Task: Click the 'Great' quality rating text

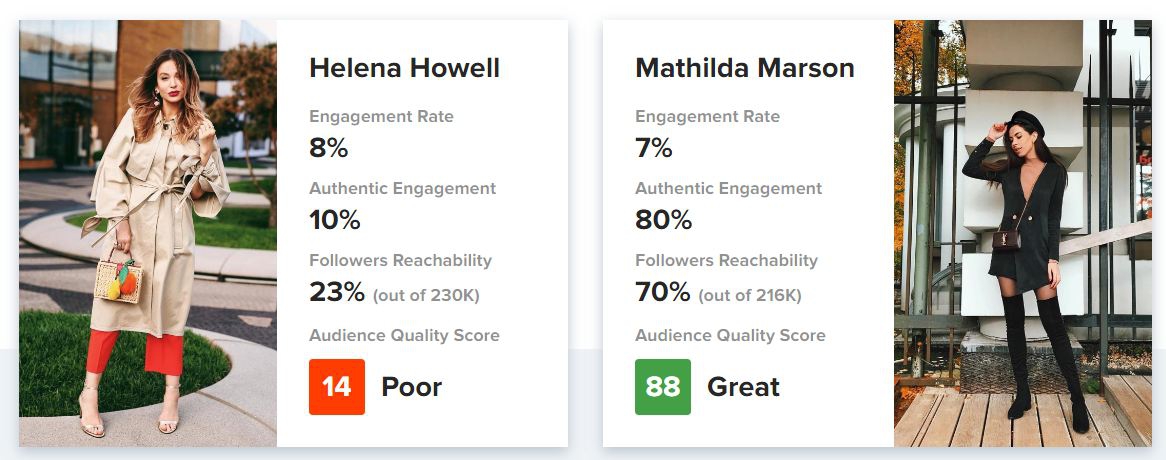Action: tap(743, 387)
